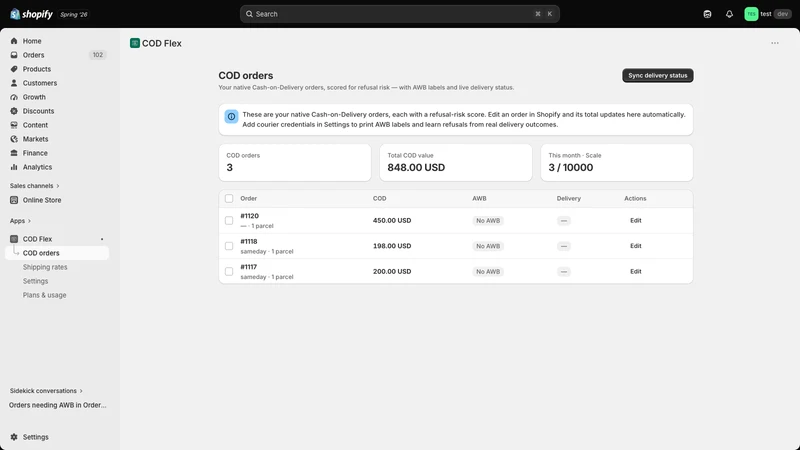This screenshot has height=450, width=800.
Task: Click the Customers person icon
Action: (x=14, y=83)
